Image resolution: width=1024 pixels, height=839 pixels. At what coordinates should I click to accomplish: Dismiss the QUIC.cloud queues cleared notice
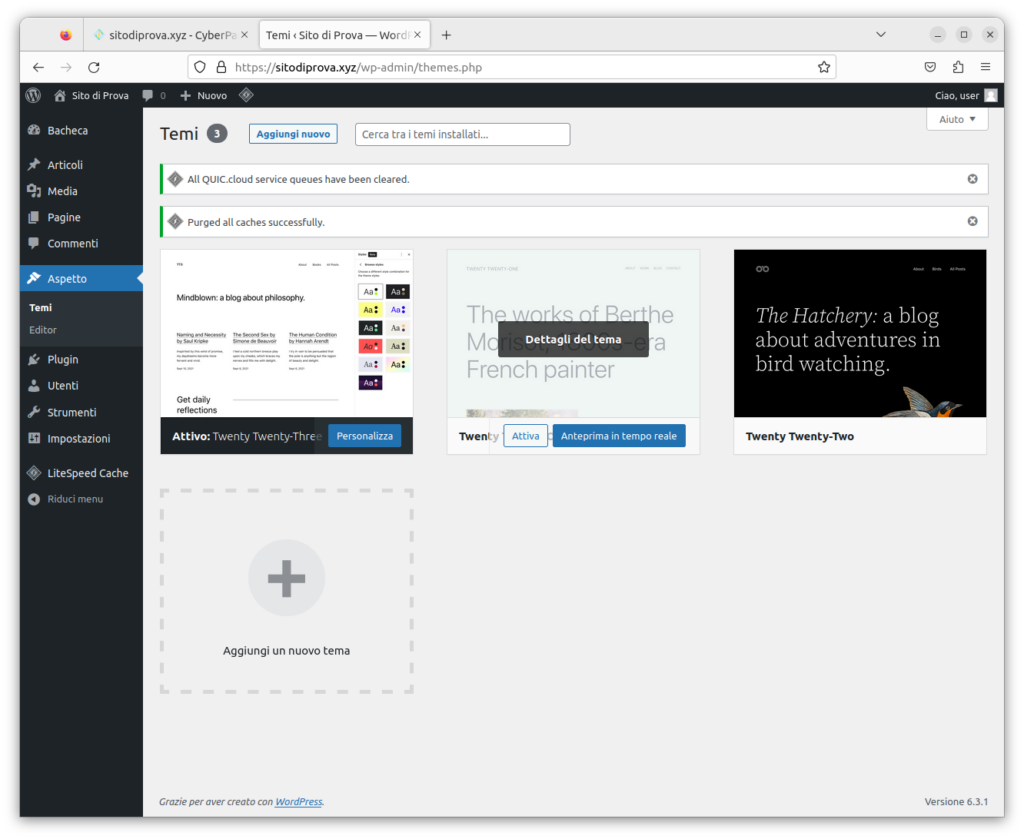point(972,179)
